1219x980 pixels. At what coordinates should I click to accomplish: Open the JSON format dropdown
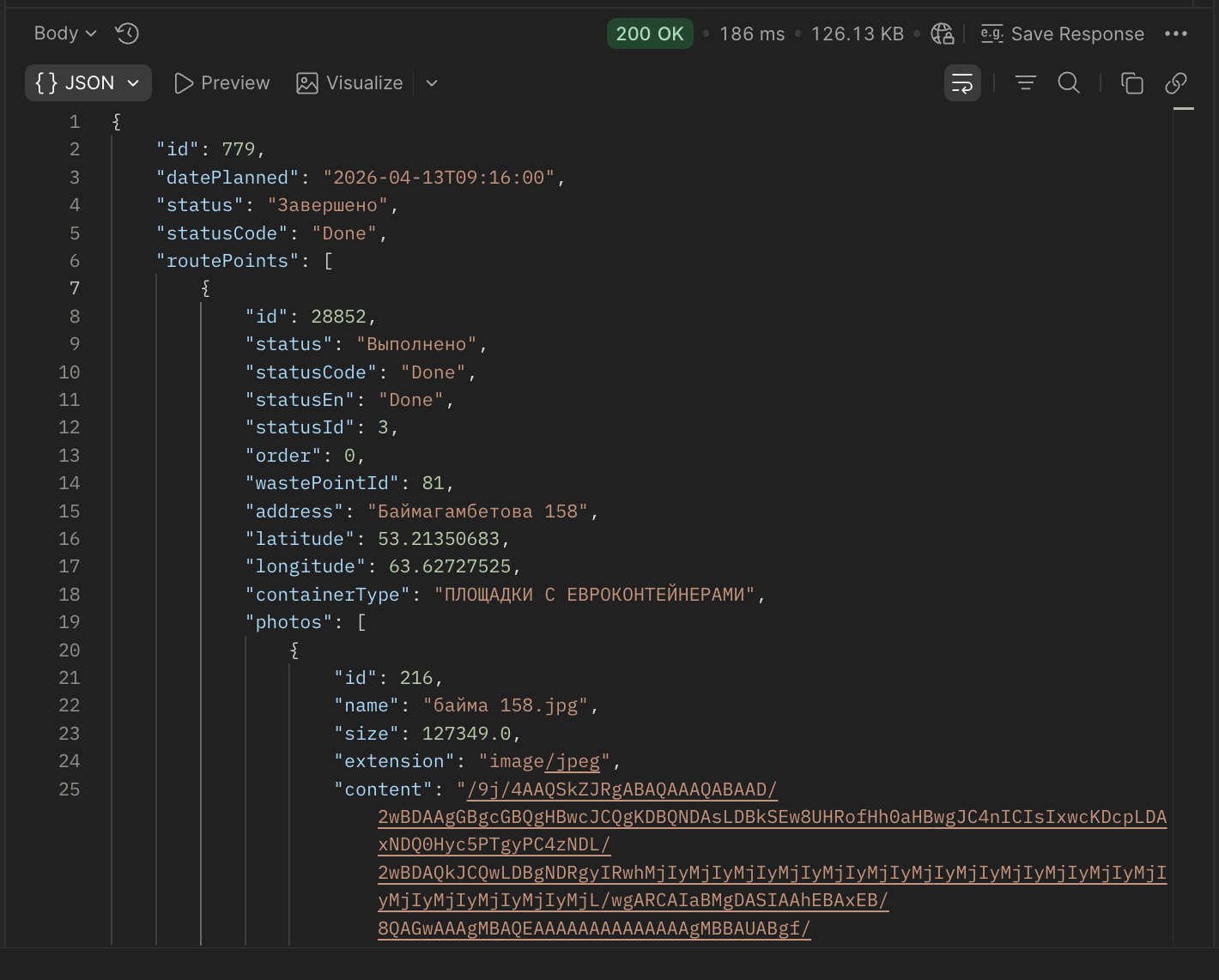(88, 83)
